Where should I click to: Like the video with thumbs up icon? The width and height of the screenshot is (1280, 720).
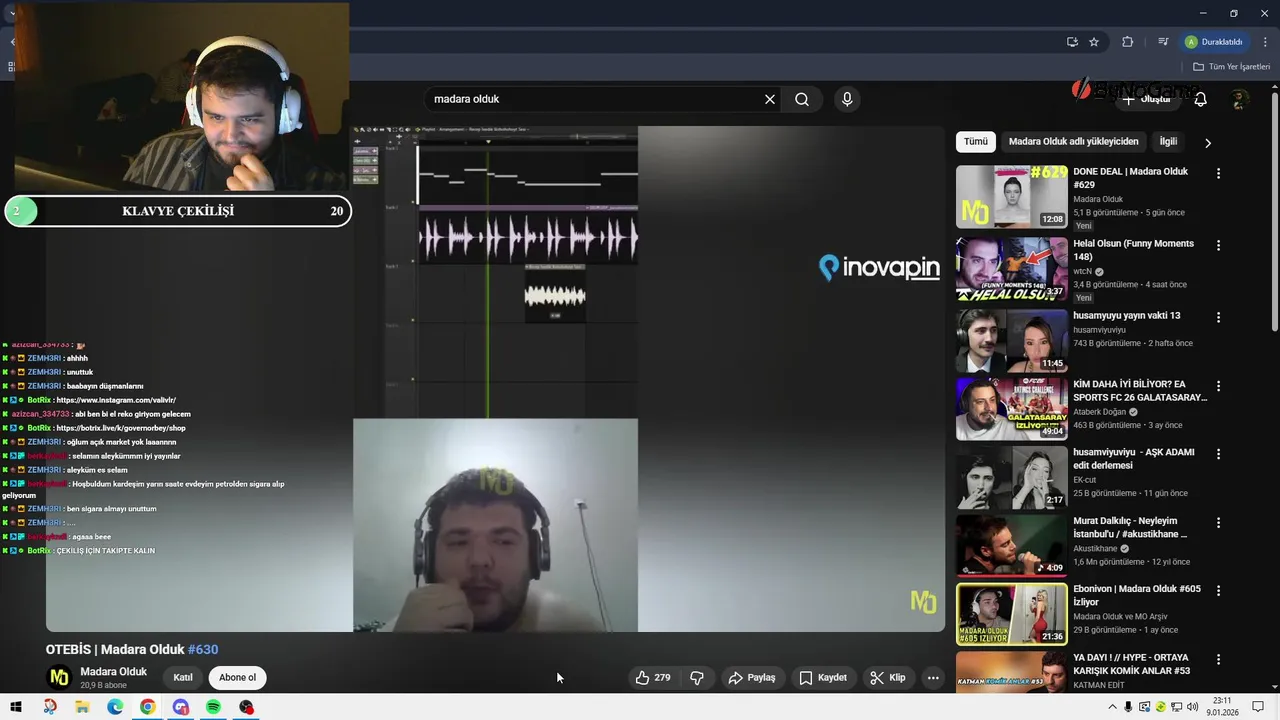pyautogui.click(x=652, y=678)
